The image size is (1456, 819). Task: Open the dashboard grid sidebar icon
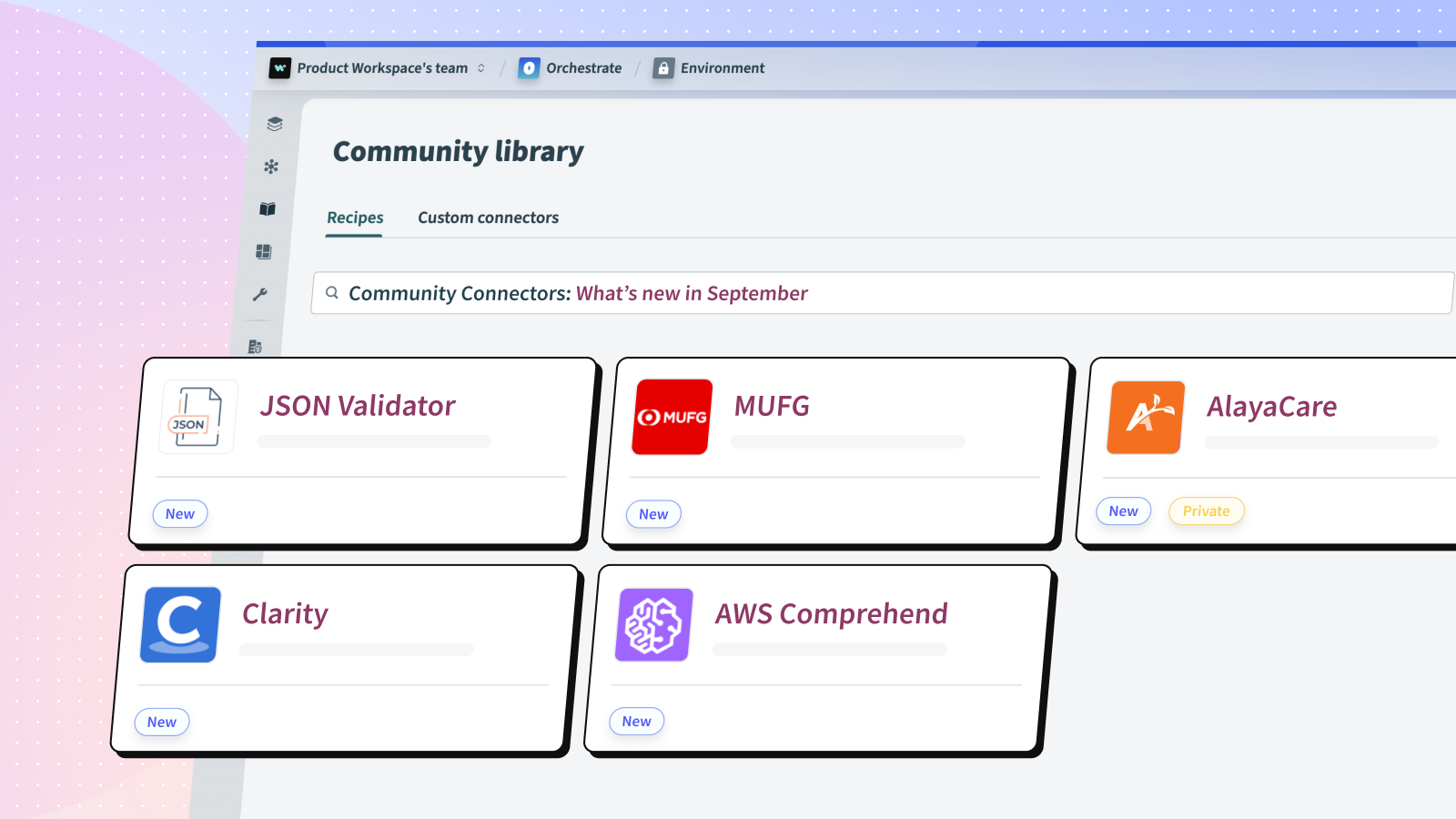(264, 252)
